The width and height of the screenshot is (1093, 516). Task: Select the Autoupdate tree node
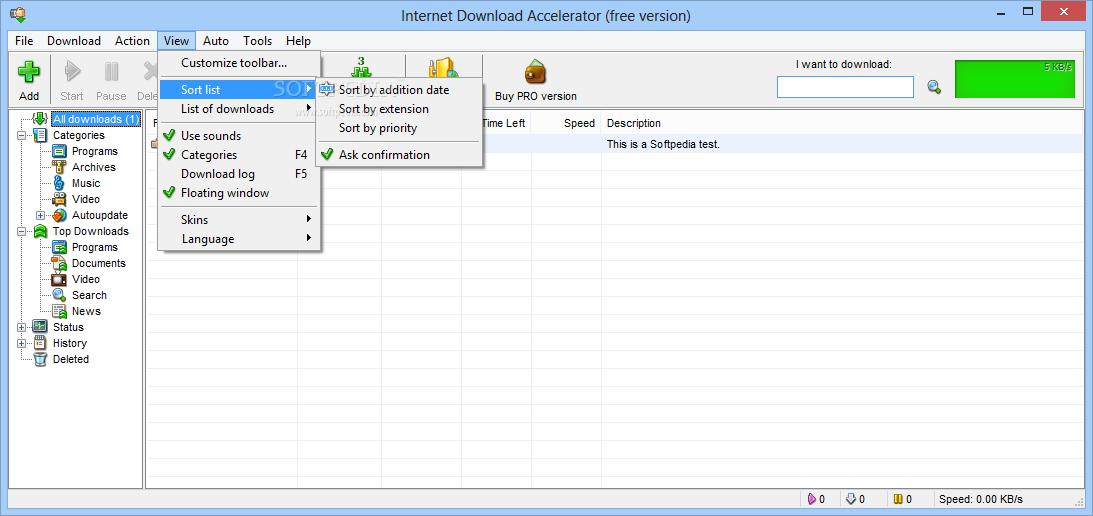(x=100, y=215)
